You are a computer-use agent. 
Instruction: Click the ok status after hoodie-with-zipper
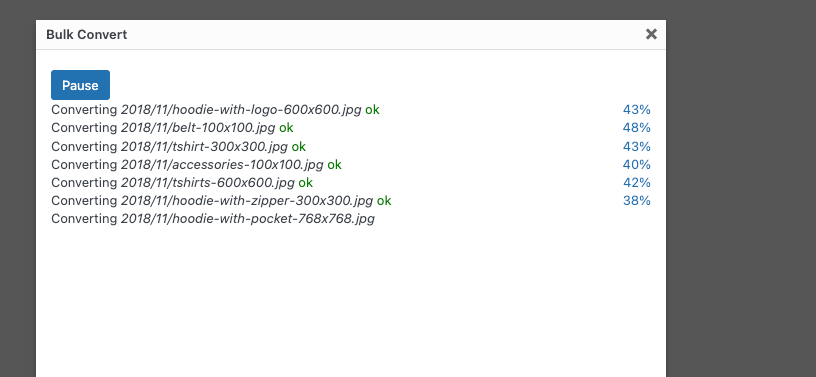pos(384,200)
